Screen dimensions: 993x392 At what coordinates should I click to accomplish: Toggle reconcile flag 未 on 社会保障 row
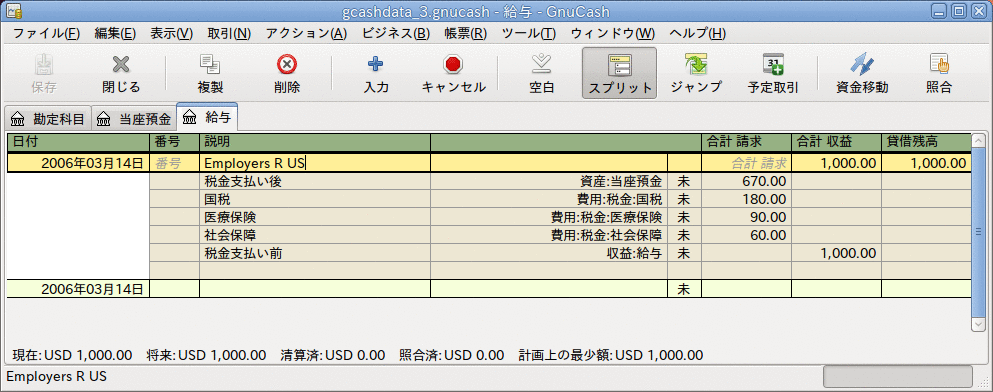pos(684,235)
